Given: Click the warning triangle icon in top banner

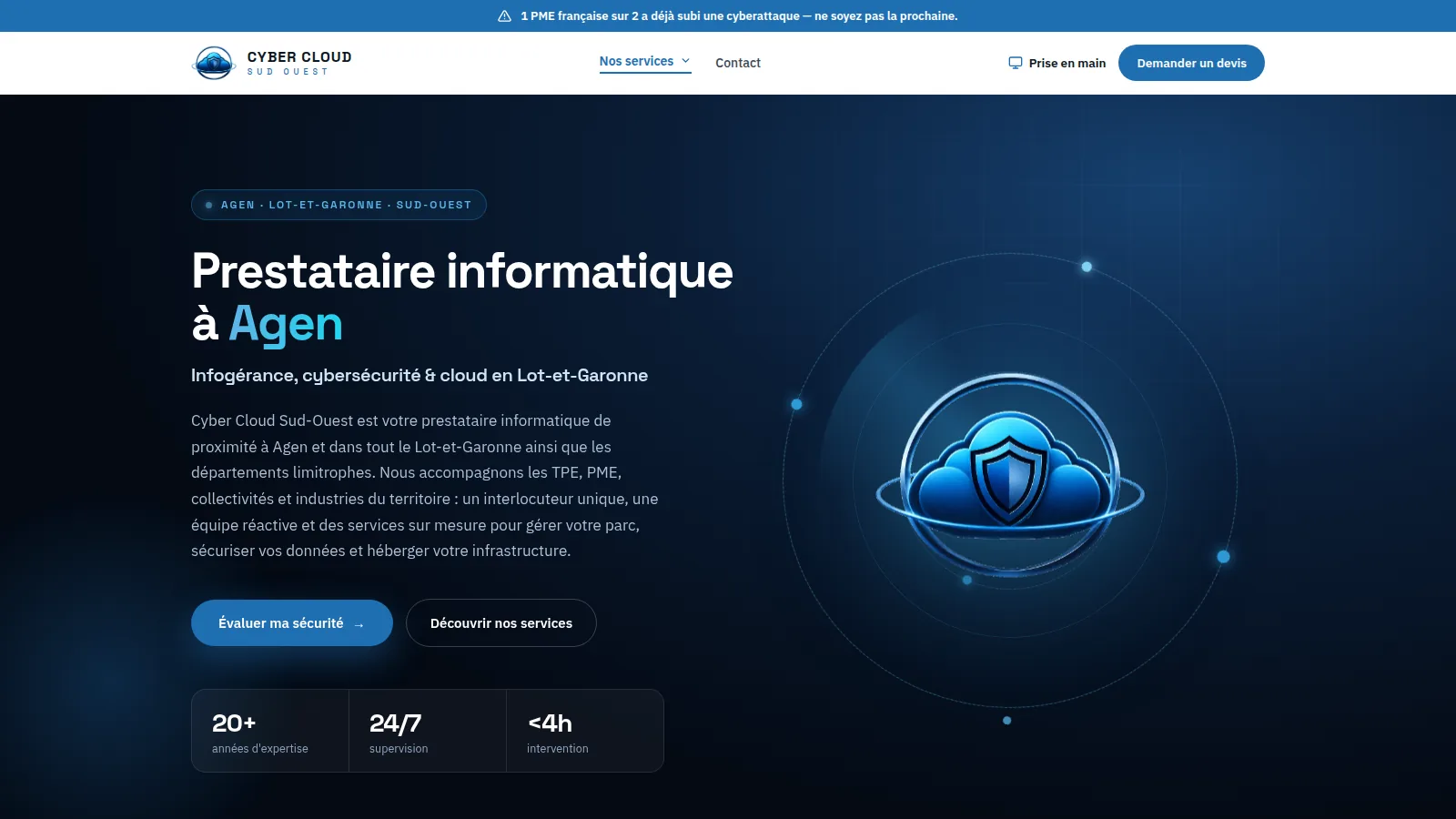Looking at the screenshot, I should tap(505, 16).
